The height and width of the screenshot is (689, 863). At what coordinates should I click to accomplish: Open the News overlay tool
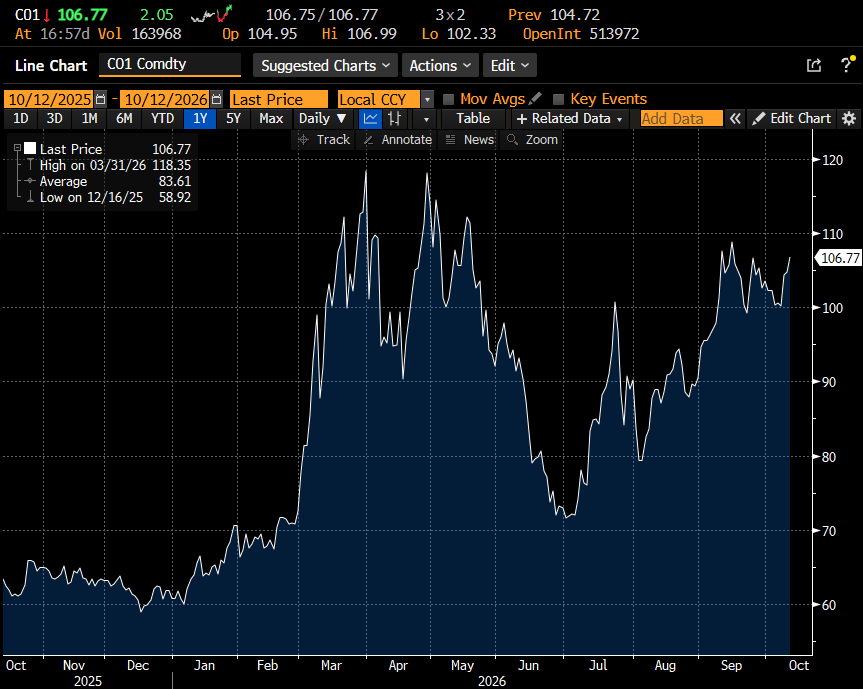pos(469,140)
